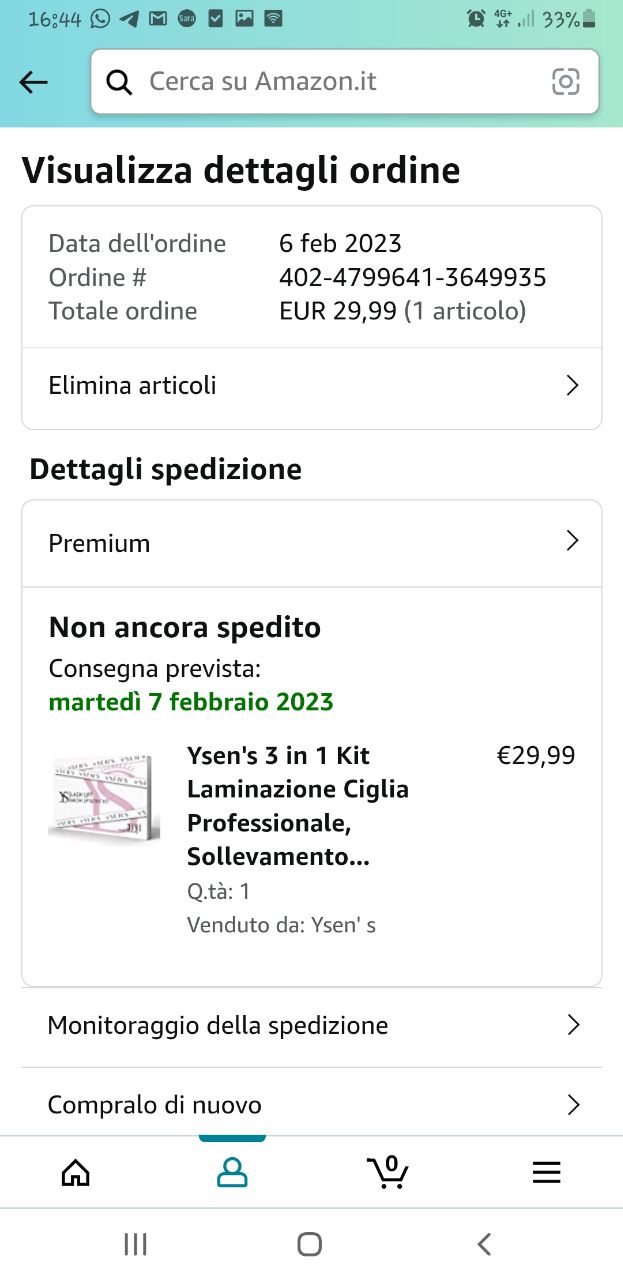Select the Monitoraggio della spedizione row

tap(218, 1025)
